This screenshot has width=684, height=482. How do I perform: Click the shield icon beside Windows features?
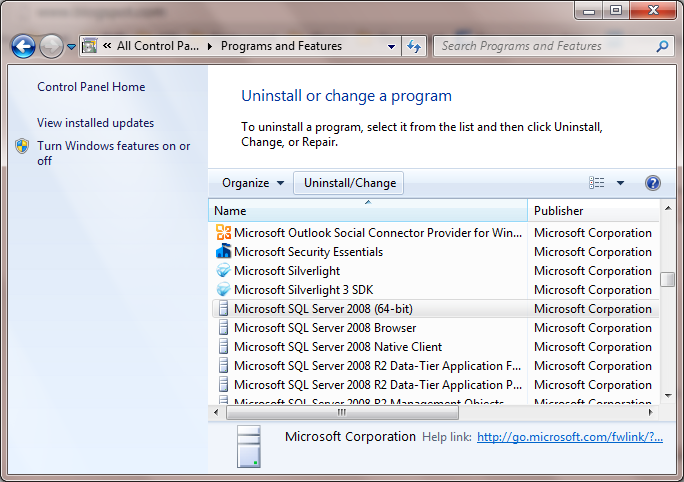(22, 146)
